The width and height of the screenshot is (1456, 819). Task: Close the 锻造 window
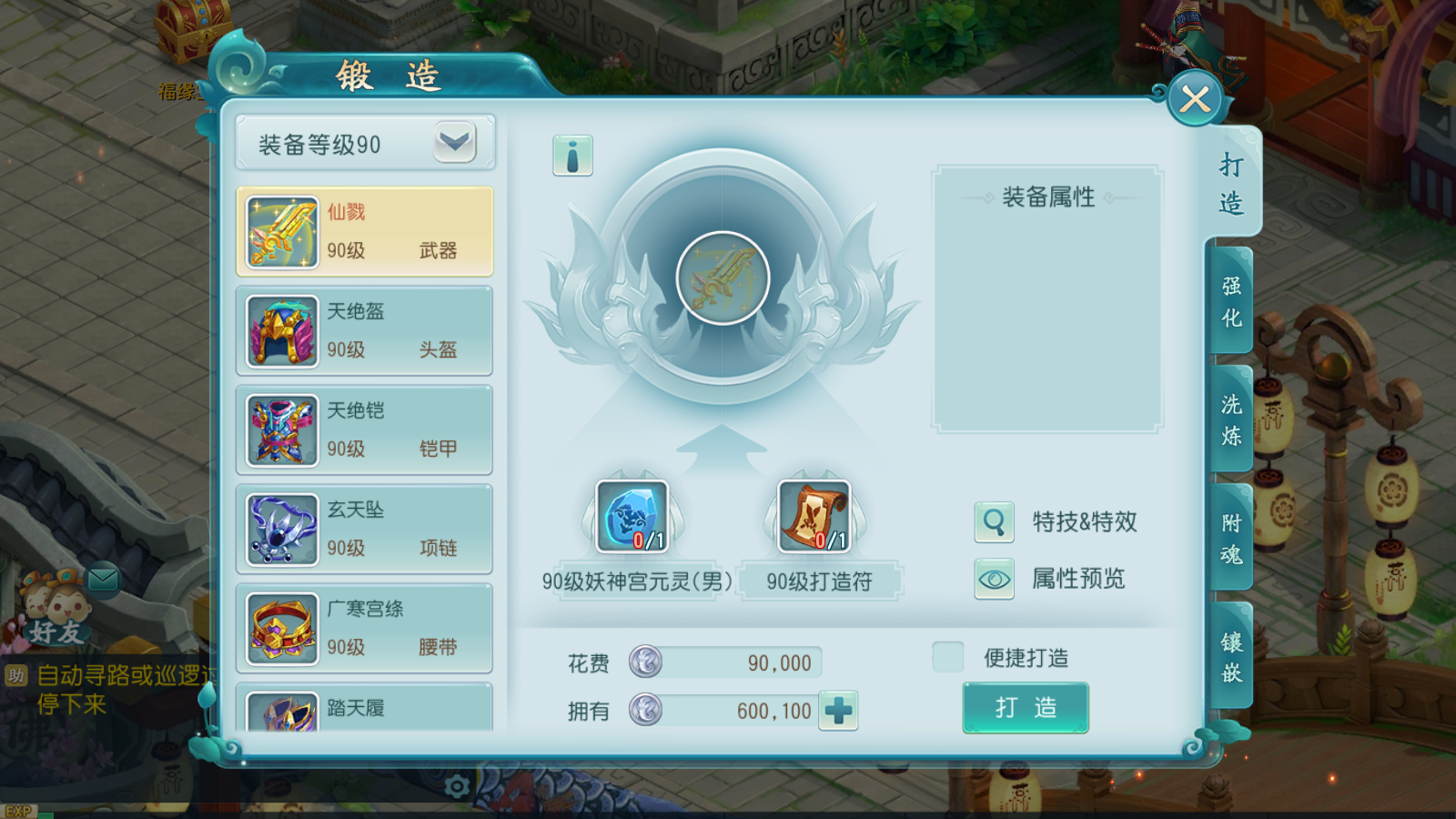pyautogui.click(x=1195, y=99)
